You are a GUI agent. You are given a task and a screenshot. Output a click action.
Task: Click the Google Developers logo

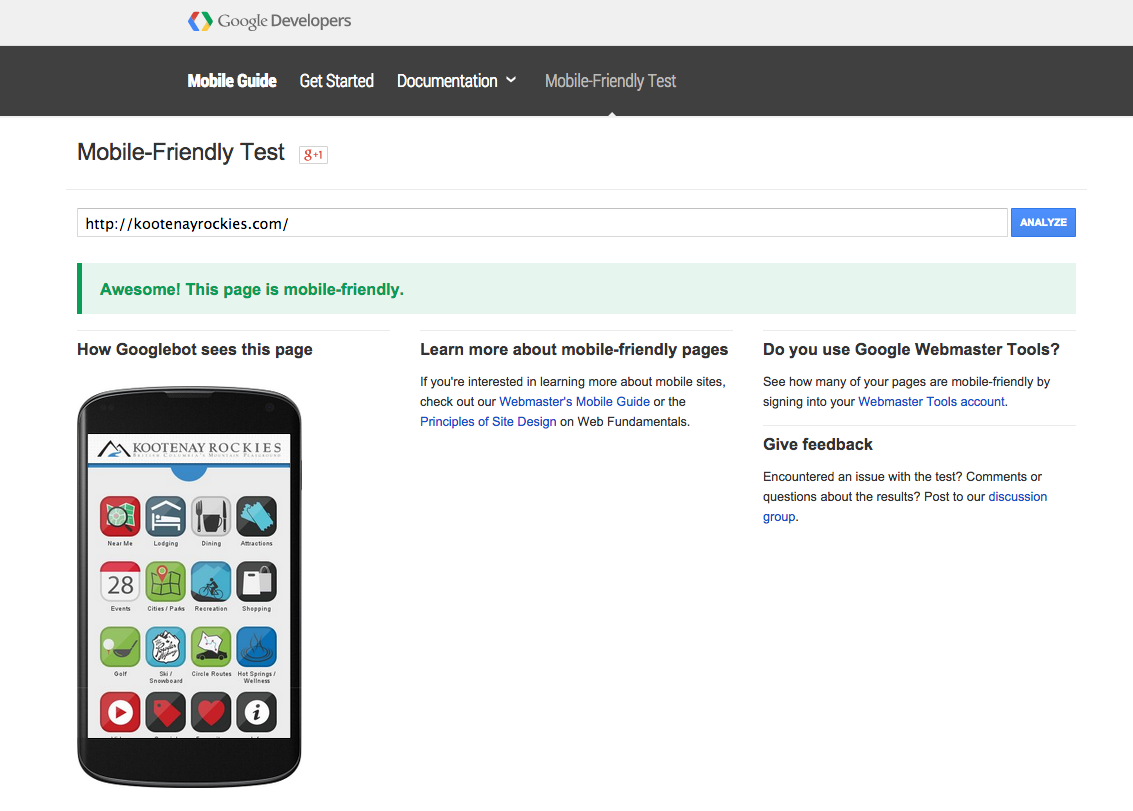(270, 21)
